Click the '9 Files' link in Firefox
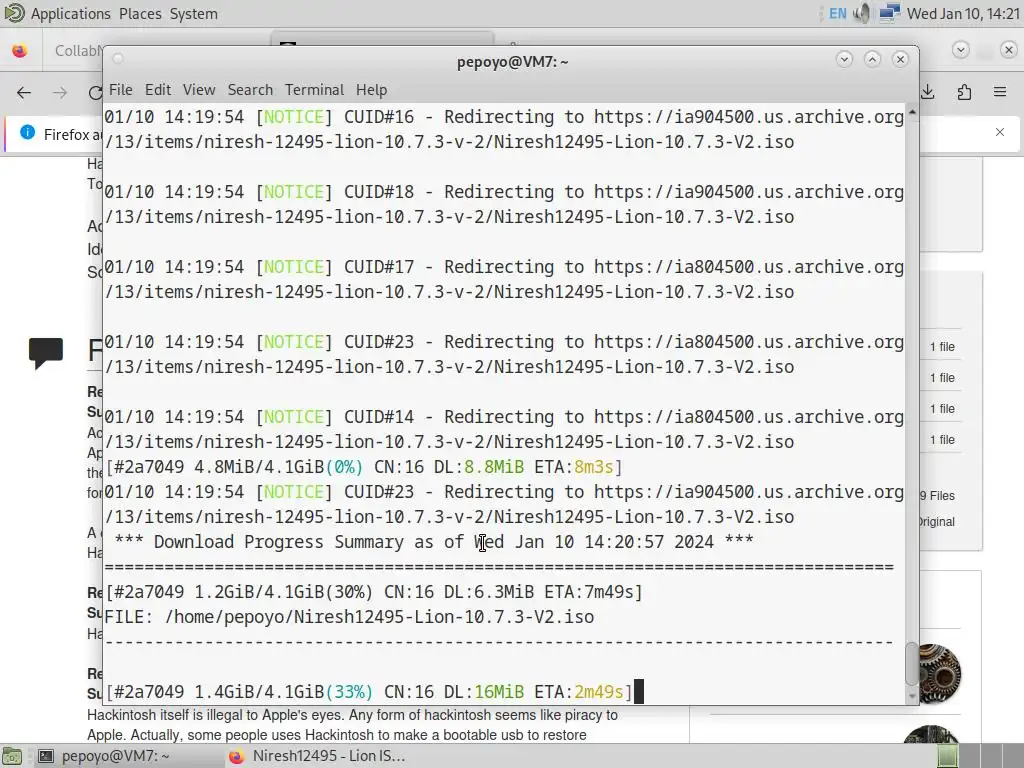This screenshot has width=1024, height=768. point(938,496)
